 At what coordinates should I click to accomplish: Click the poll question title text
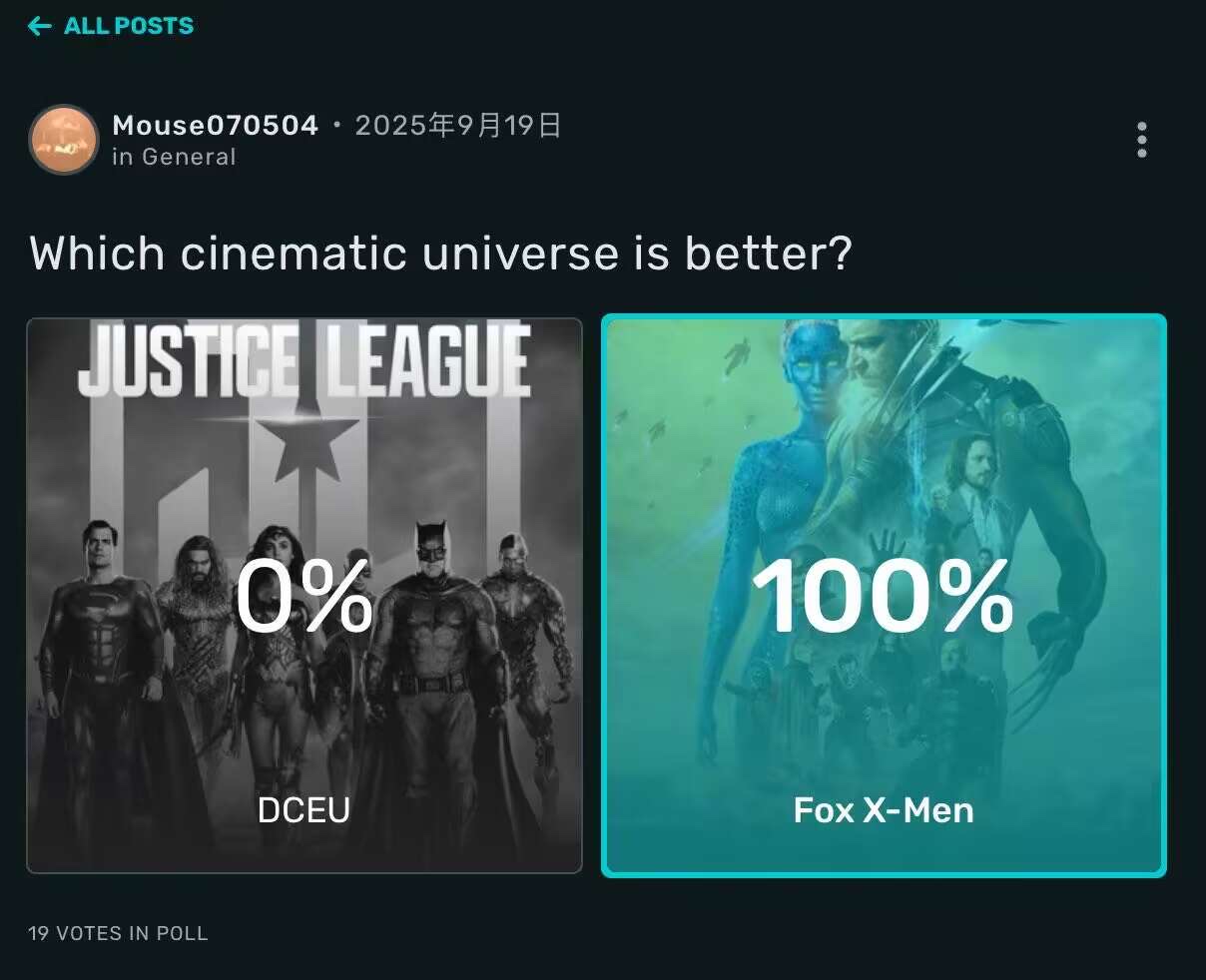440,253
